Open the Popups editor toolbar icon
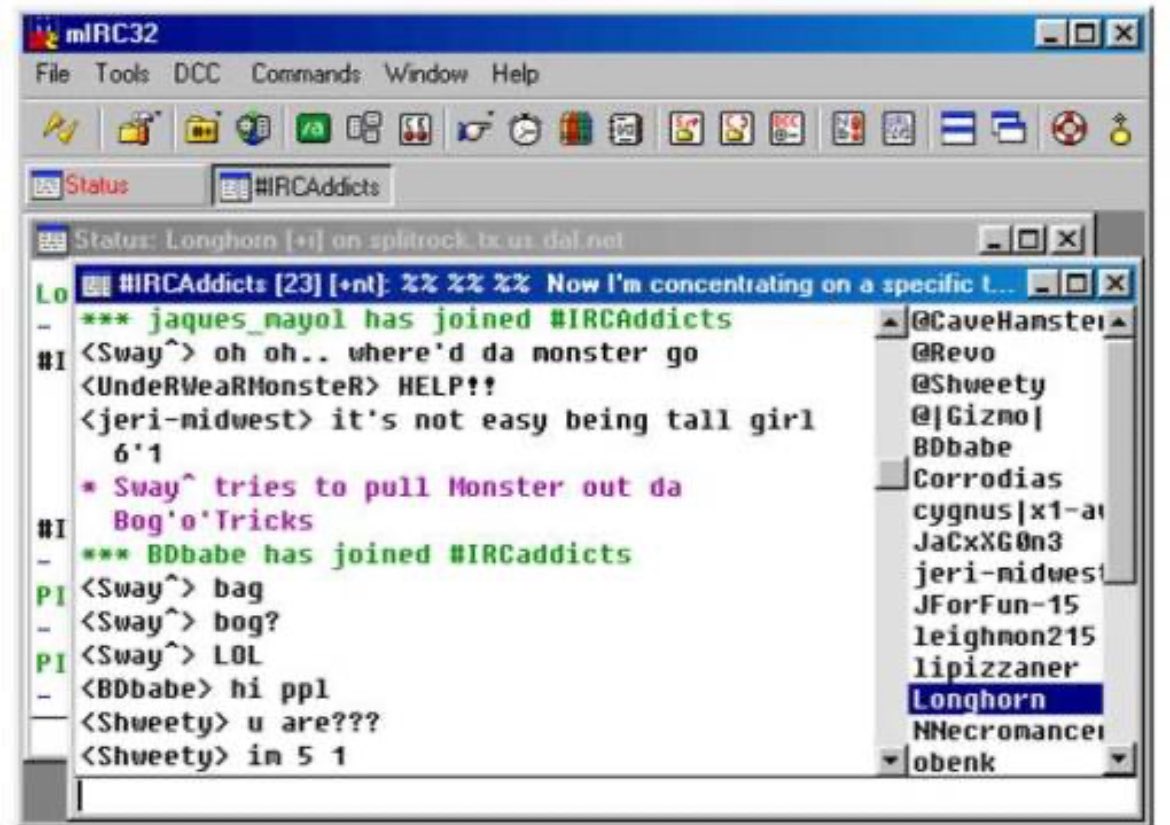The height and width of the screenshot is (825, 1170). (364, 129)
